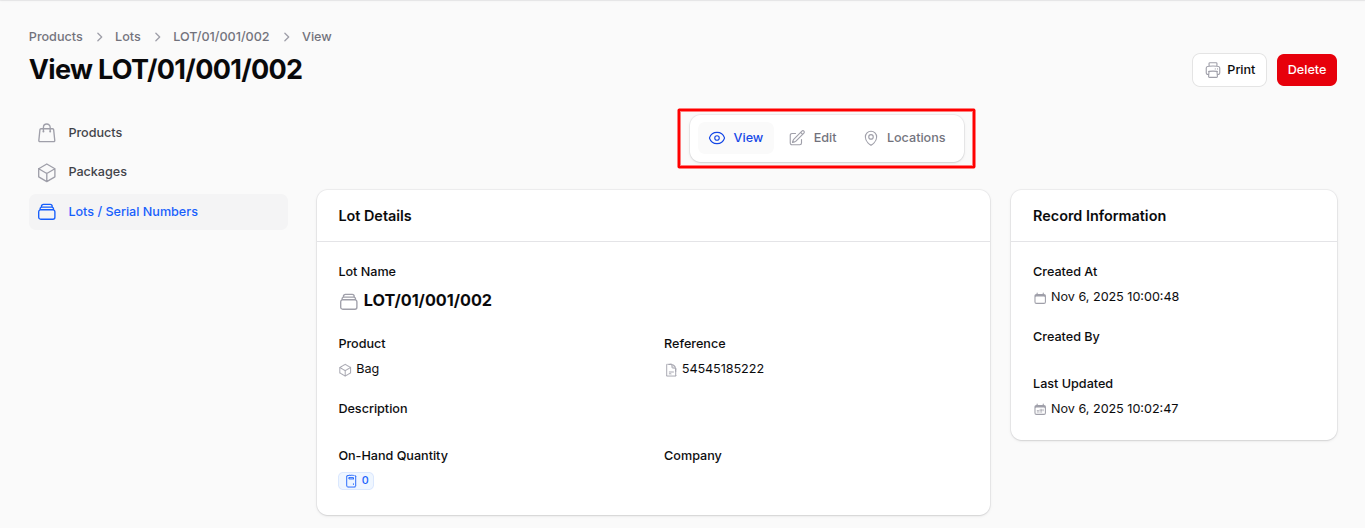Select Packages in the left sidebar

pos(97,172)
